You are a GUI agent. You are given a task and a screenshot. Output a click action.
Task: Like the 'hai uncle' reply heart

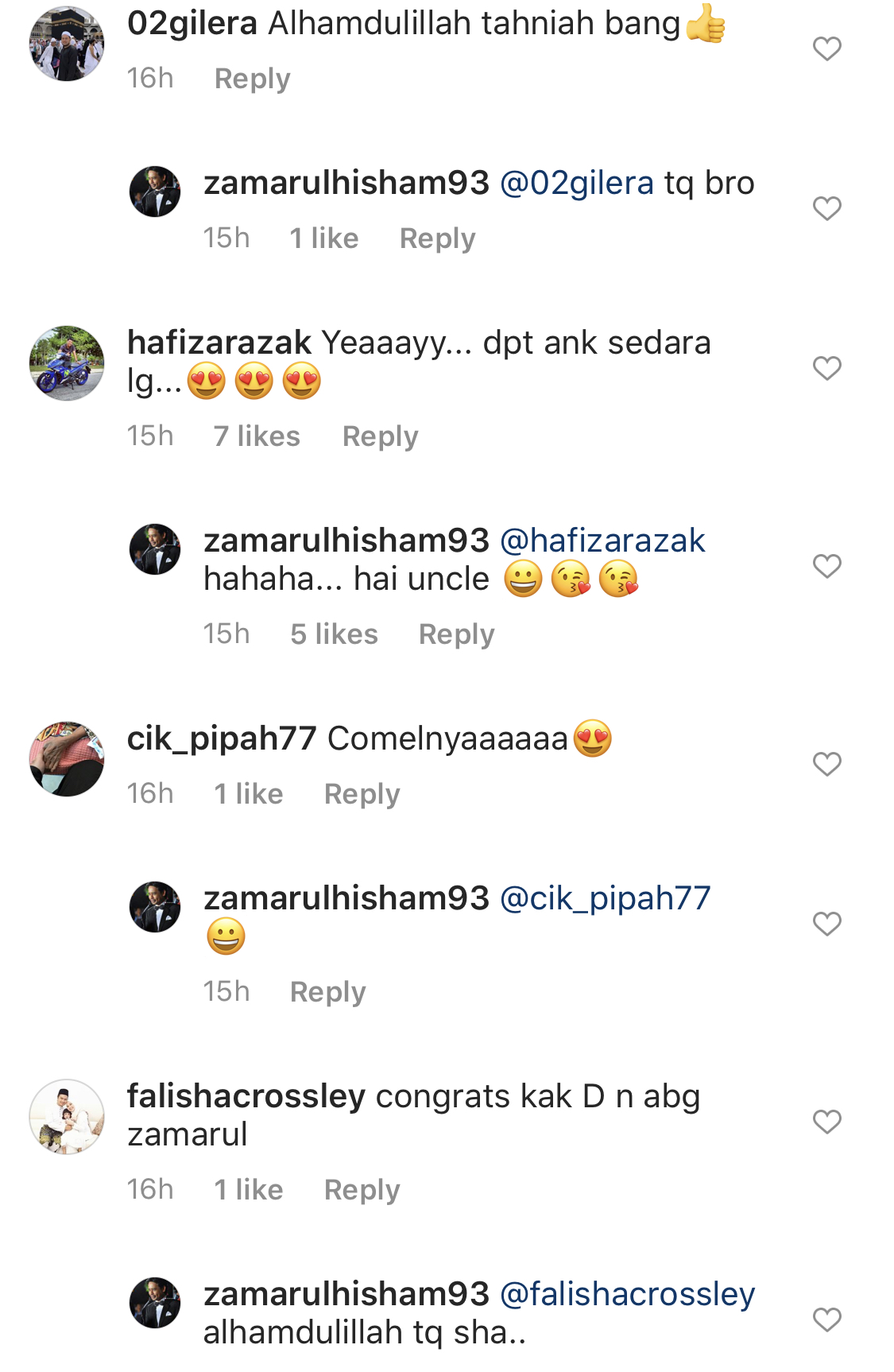point(826,567)
